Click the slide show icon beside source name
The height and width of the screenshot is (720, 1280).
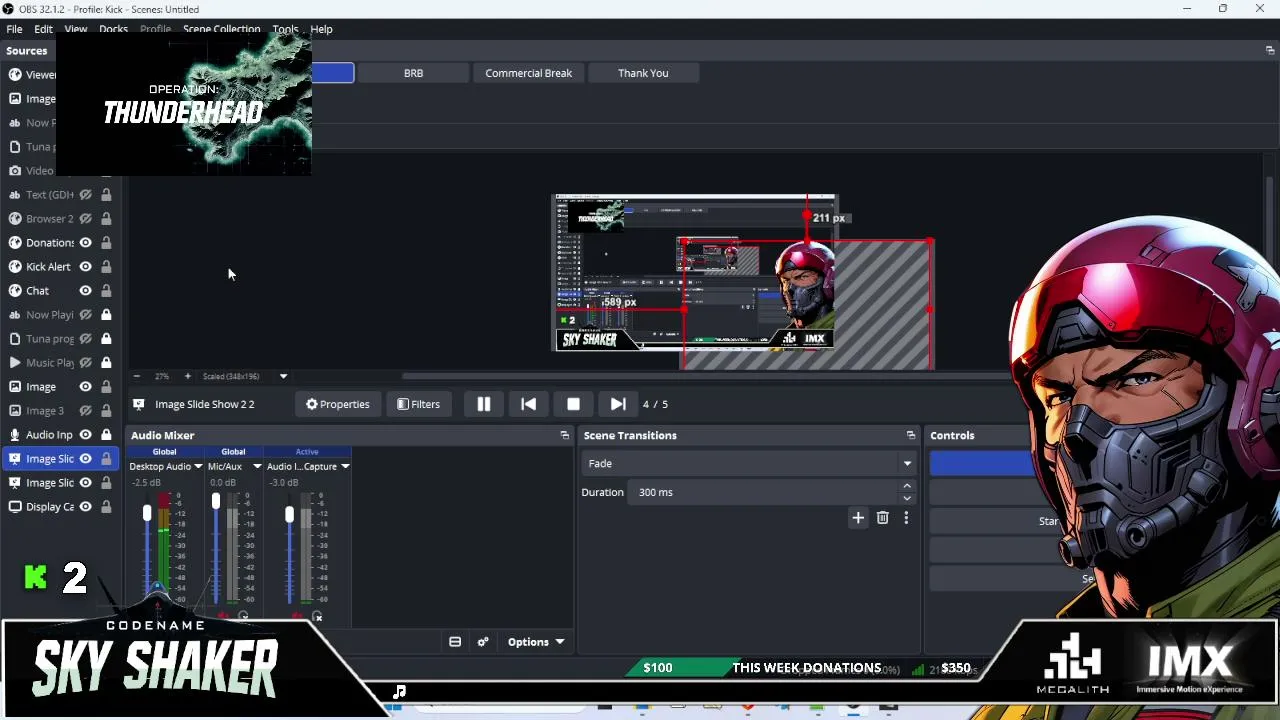point(139,404)
